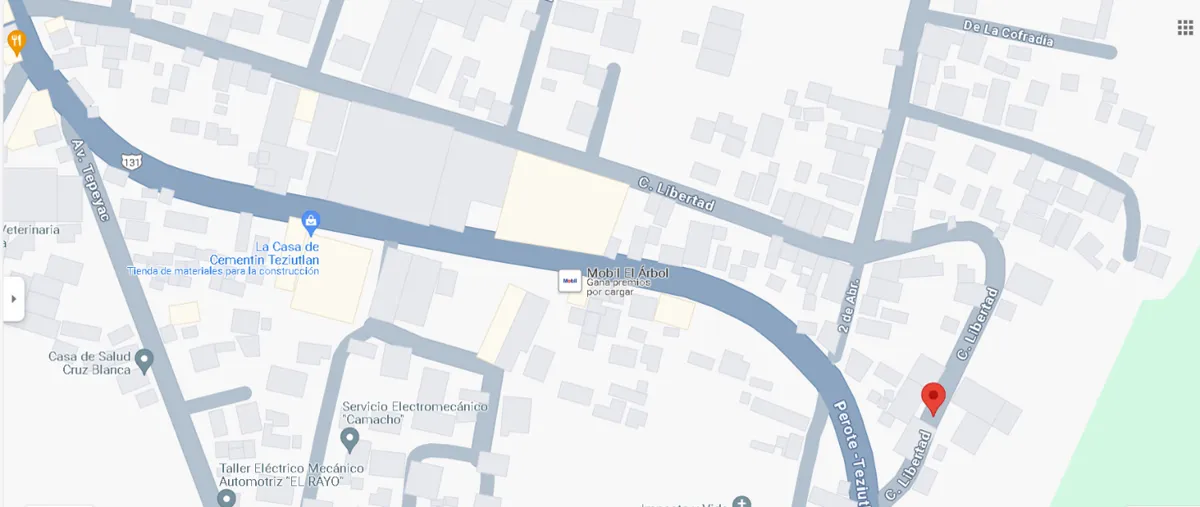1200x507 pixels.
Task: Click the route 131 highway shield
Action: pos(132,160)
